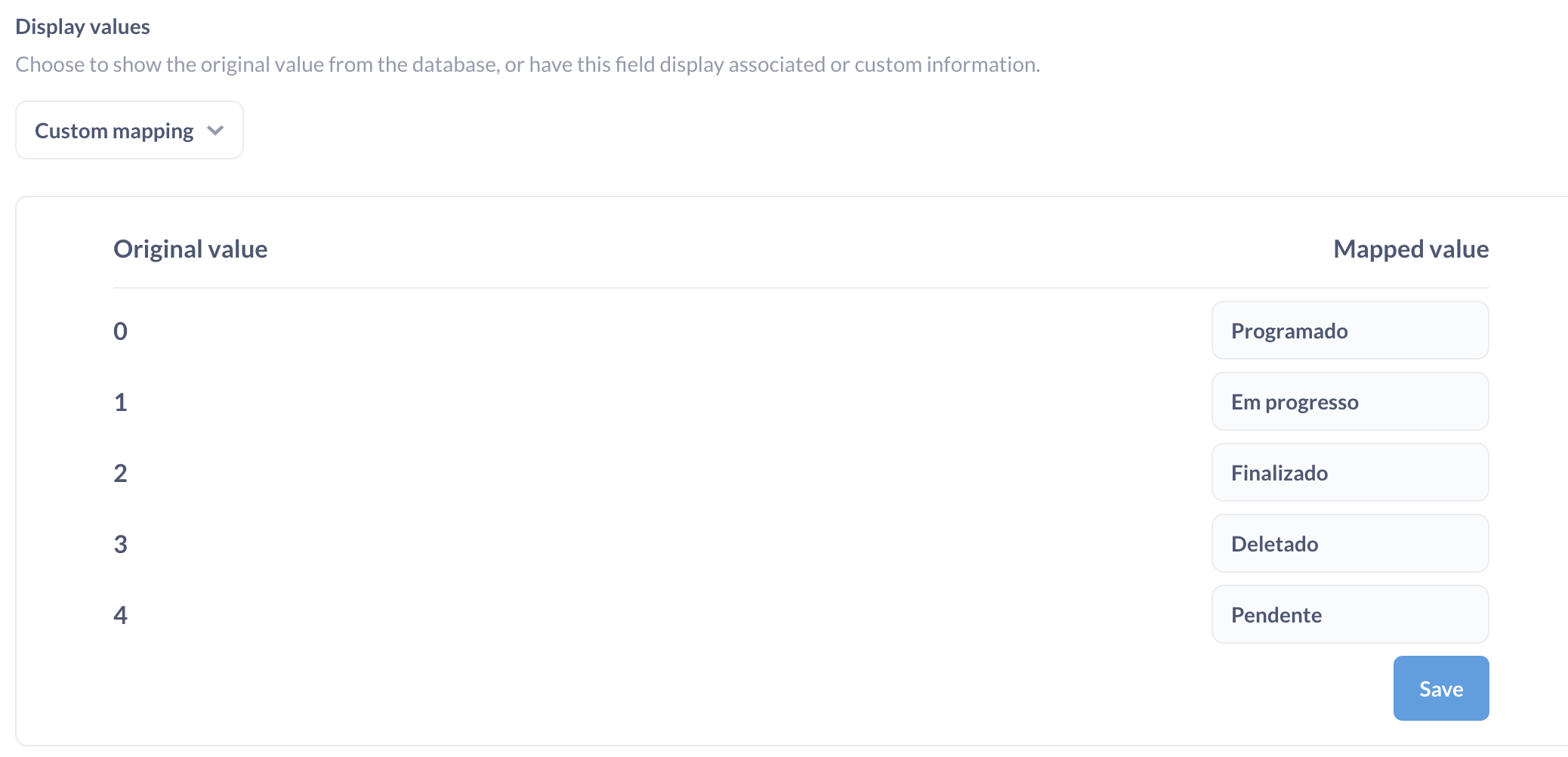Click original value 1 in the table

119,401
